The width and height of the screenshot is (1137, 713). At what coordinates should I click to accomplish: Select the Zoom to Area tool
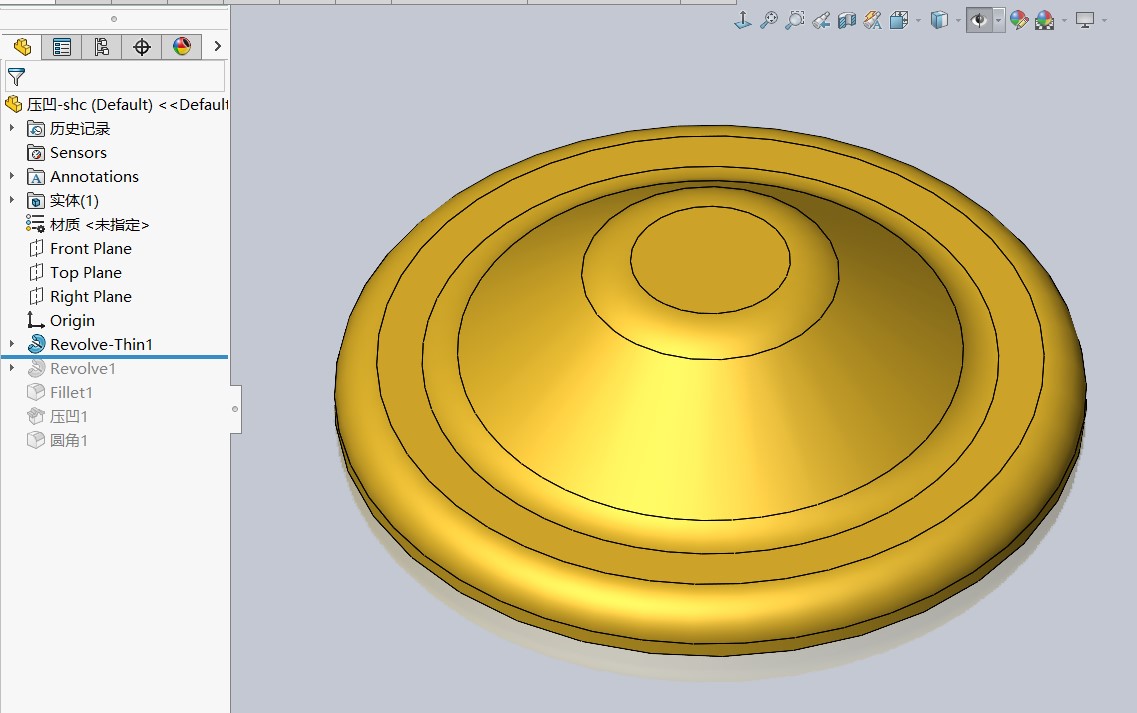795,20
